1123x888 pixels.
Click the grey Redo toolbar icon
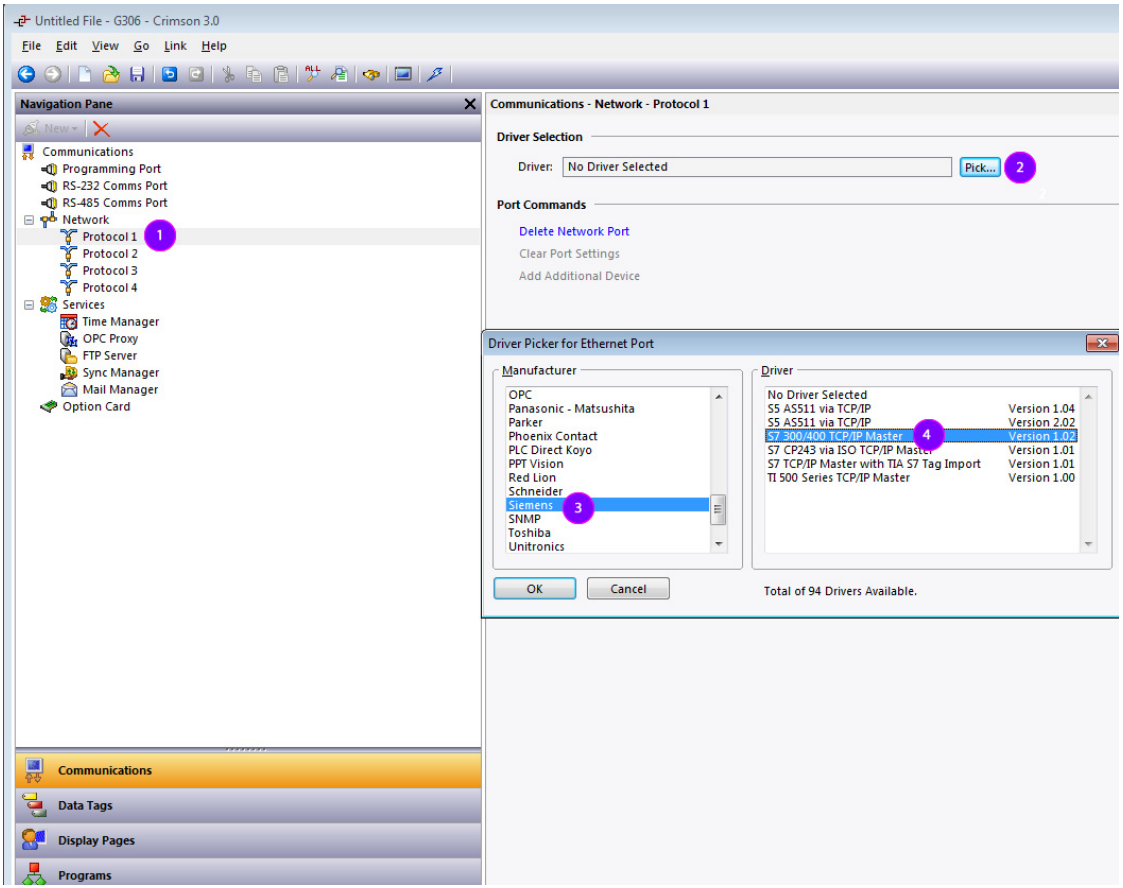196,74
